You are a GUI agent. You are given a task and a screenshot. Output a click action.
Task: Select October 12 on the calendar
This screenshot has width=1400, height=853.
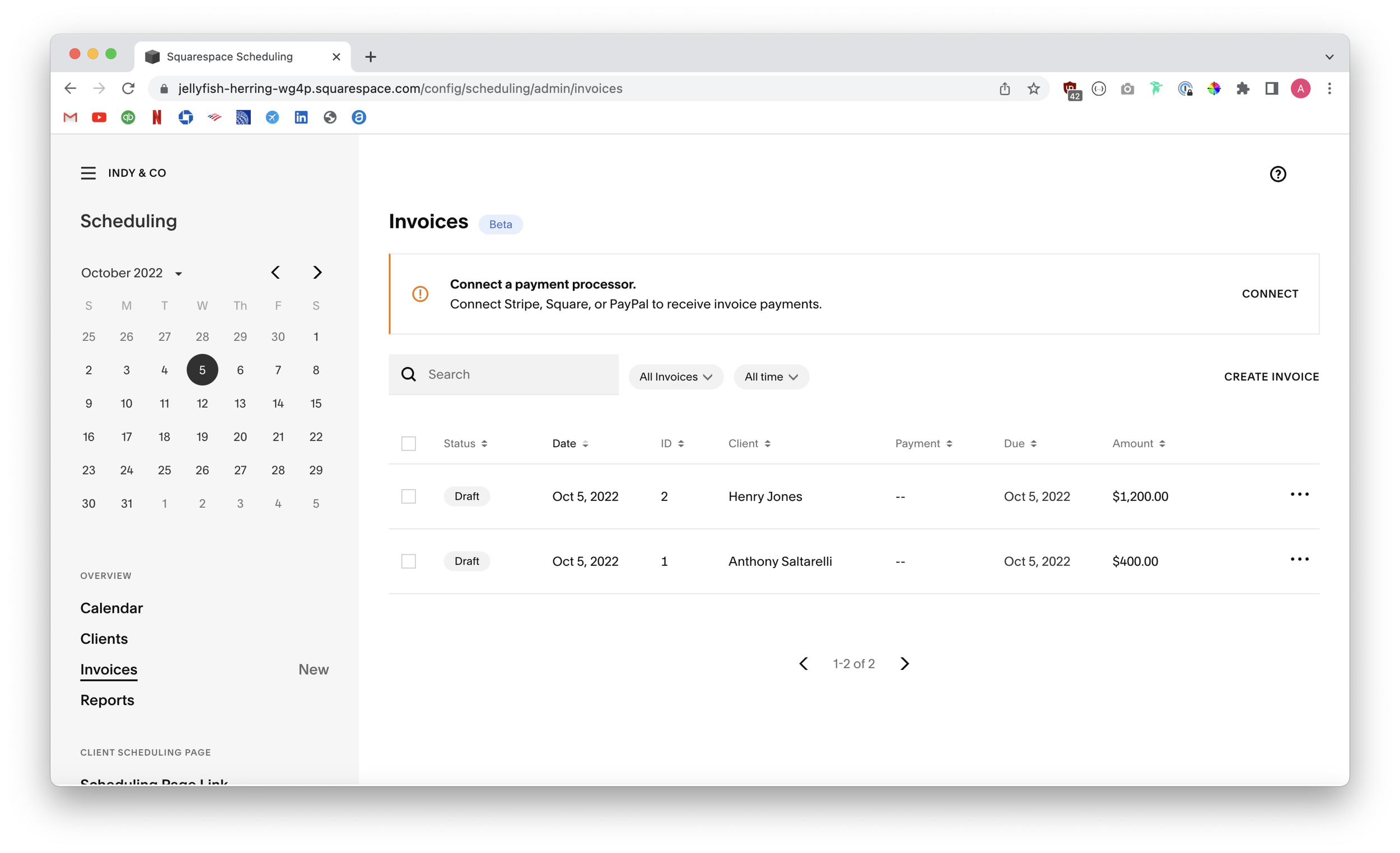tap(202, 403)
